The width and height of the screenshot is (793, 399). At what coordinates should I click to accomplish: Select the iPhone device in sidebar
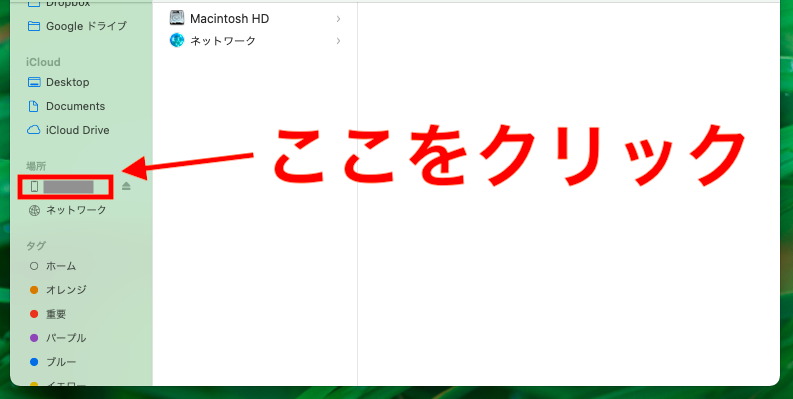click(x=65, y=187)
